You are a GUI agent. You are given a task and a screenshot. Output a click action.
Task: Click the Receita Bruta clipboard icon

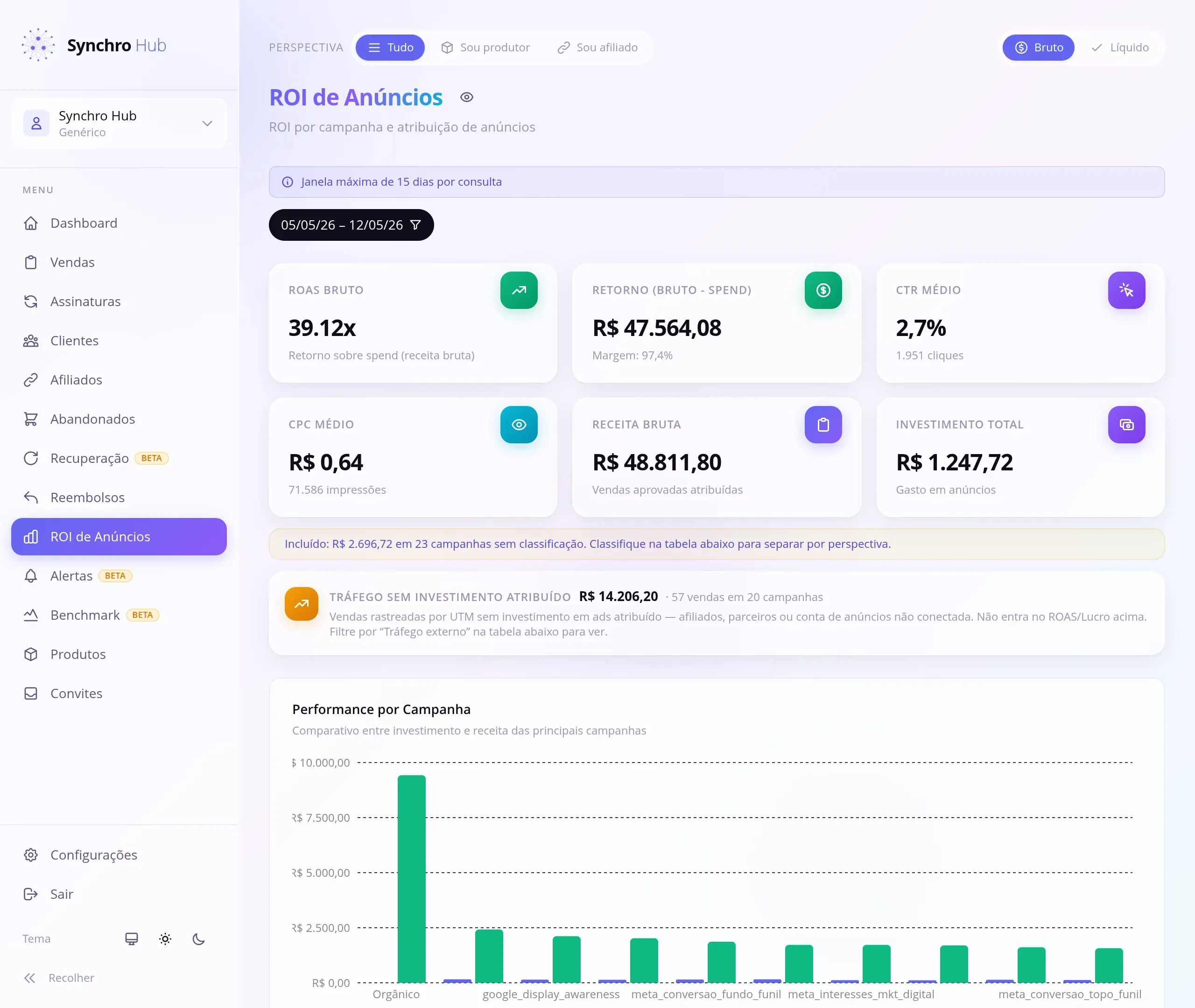823,425
